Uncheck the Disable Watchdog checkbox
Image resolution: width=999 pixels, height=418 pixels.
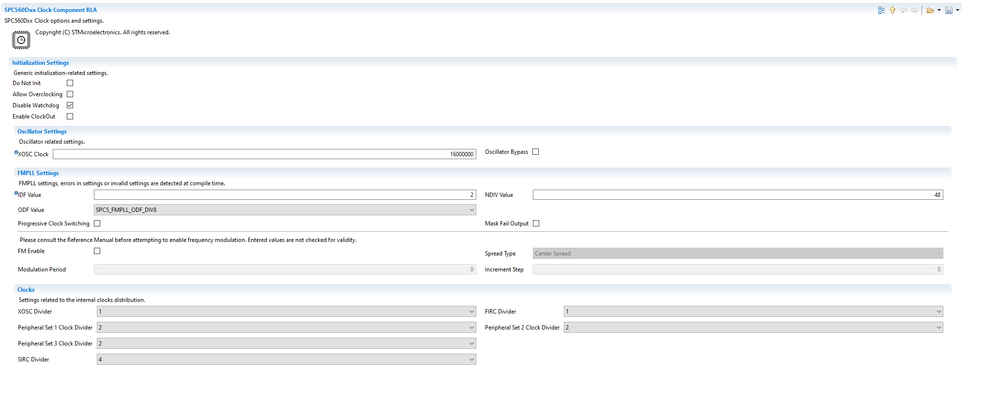coord(70,105)
